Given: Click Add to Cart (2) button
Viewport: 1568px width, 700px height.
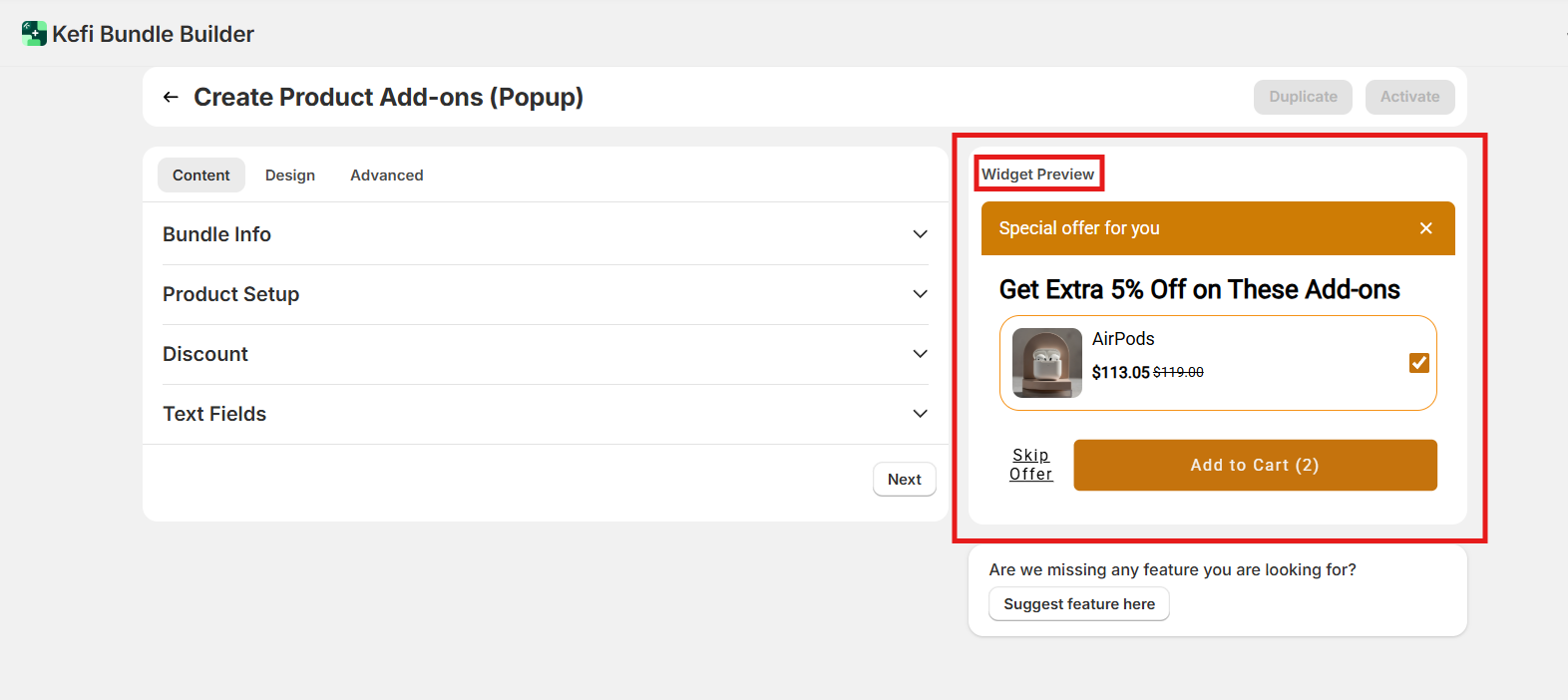Looking at the screenshot, I should [x=1255, y=466].
